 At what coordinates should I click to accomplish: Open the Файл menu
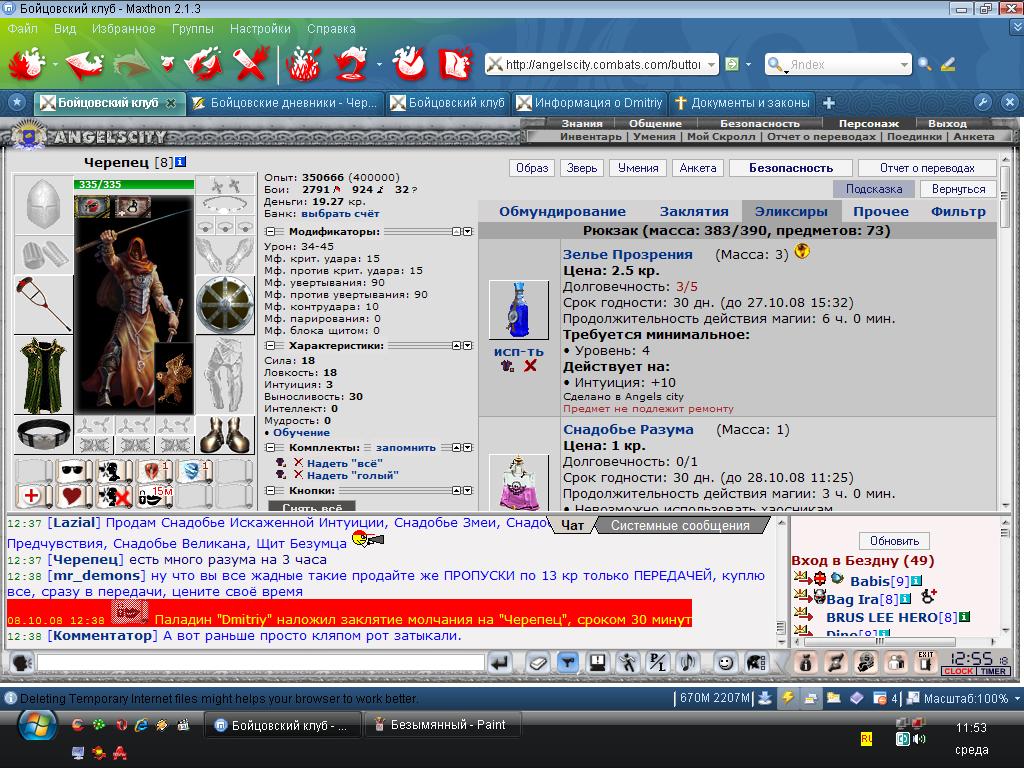(22, 29)
